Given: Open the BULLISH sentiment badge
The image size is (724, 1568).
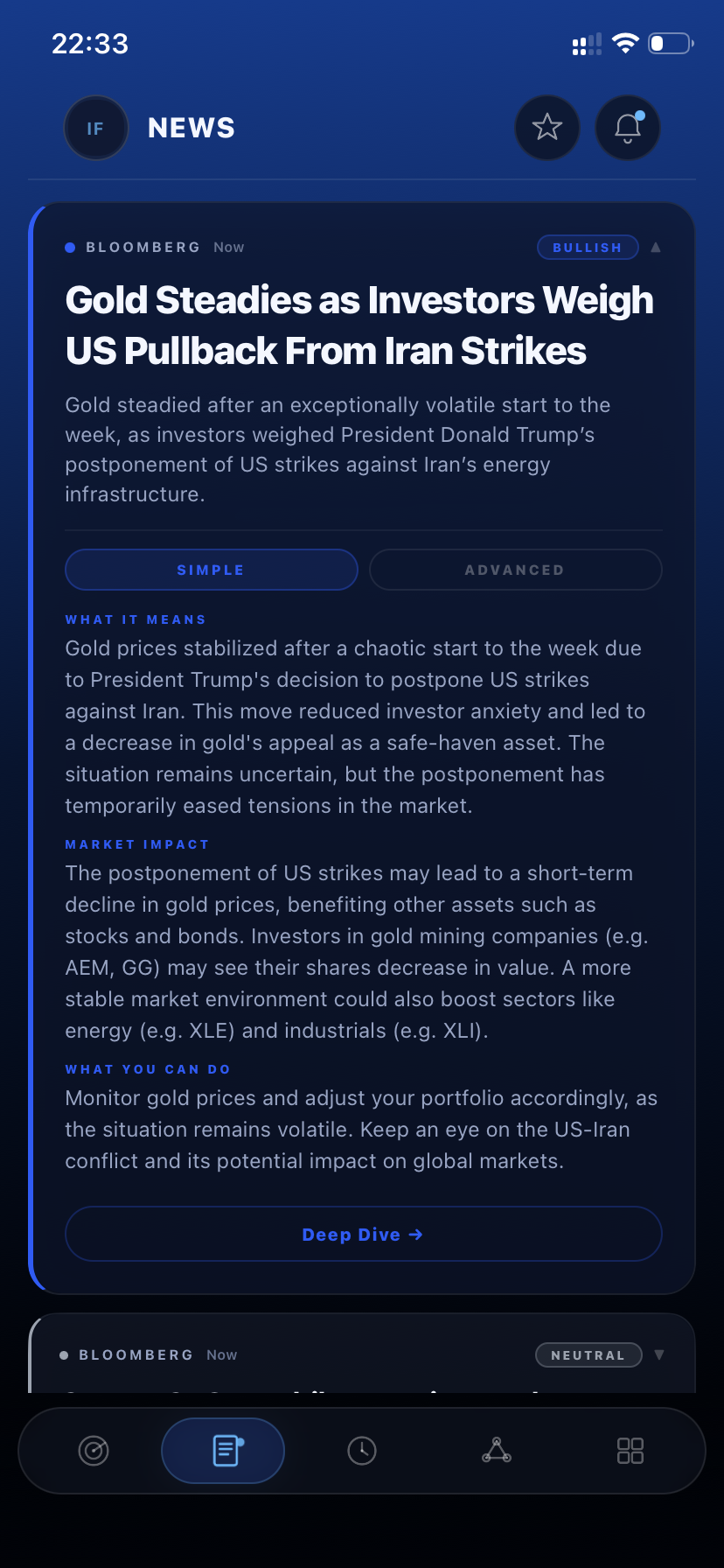Looking at the screenshot, I should point(587,247).
